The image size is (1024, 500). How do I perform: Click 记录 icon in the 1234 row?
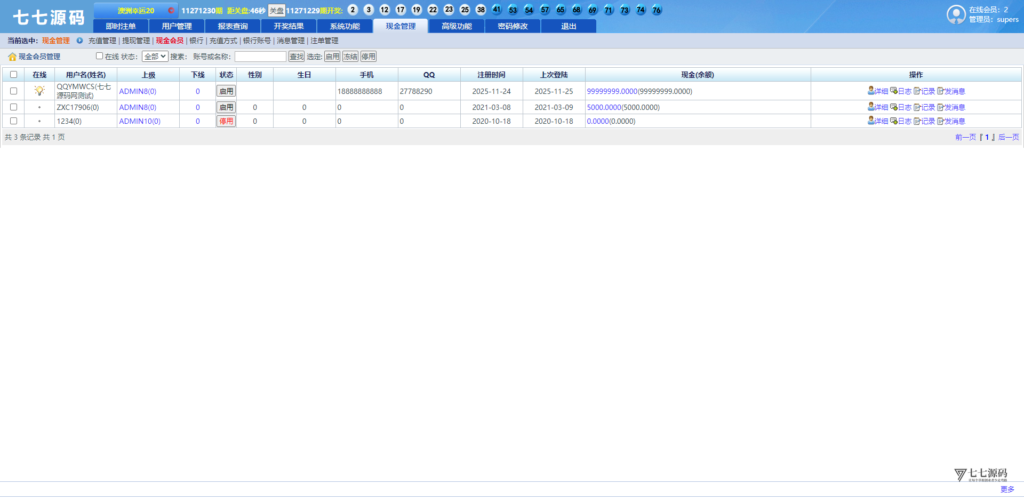pos(917,120)
